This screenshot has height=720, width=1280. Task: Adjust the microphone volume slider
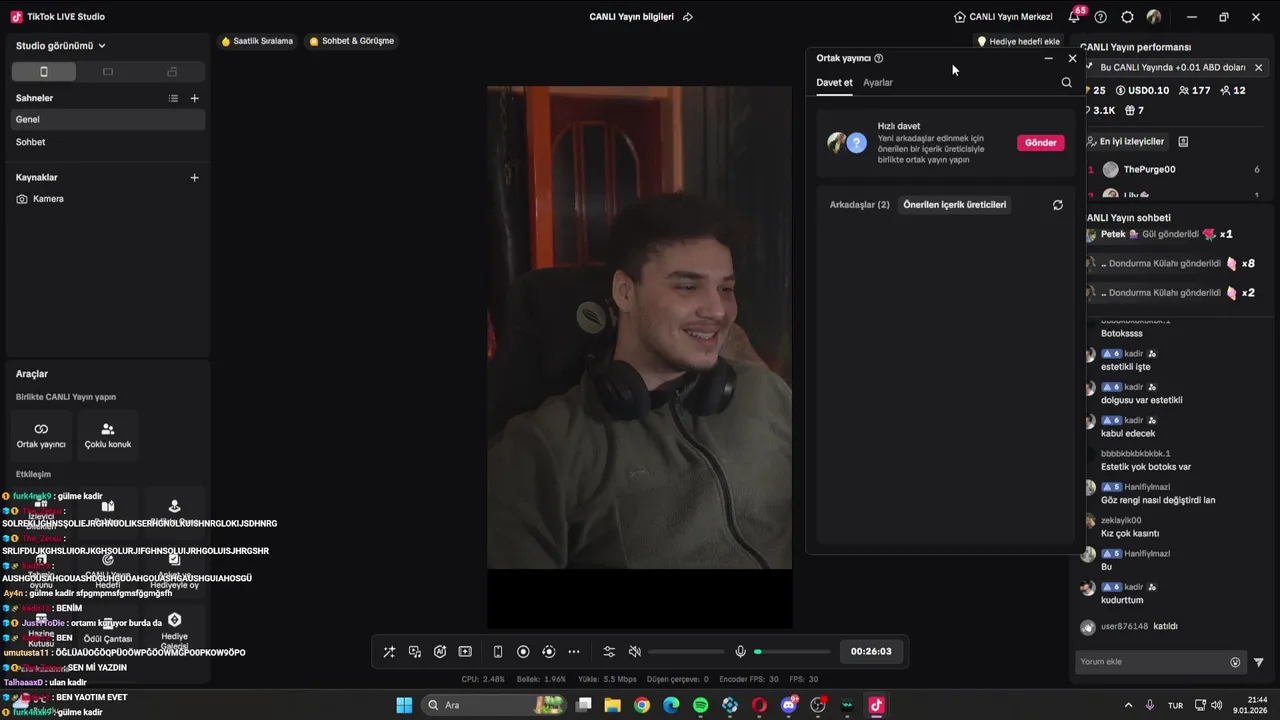(x=792, y=652)
